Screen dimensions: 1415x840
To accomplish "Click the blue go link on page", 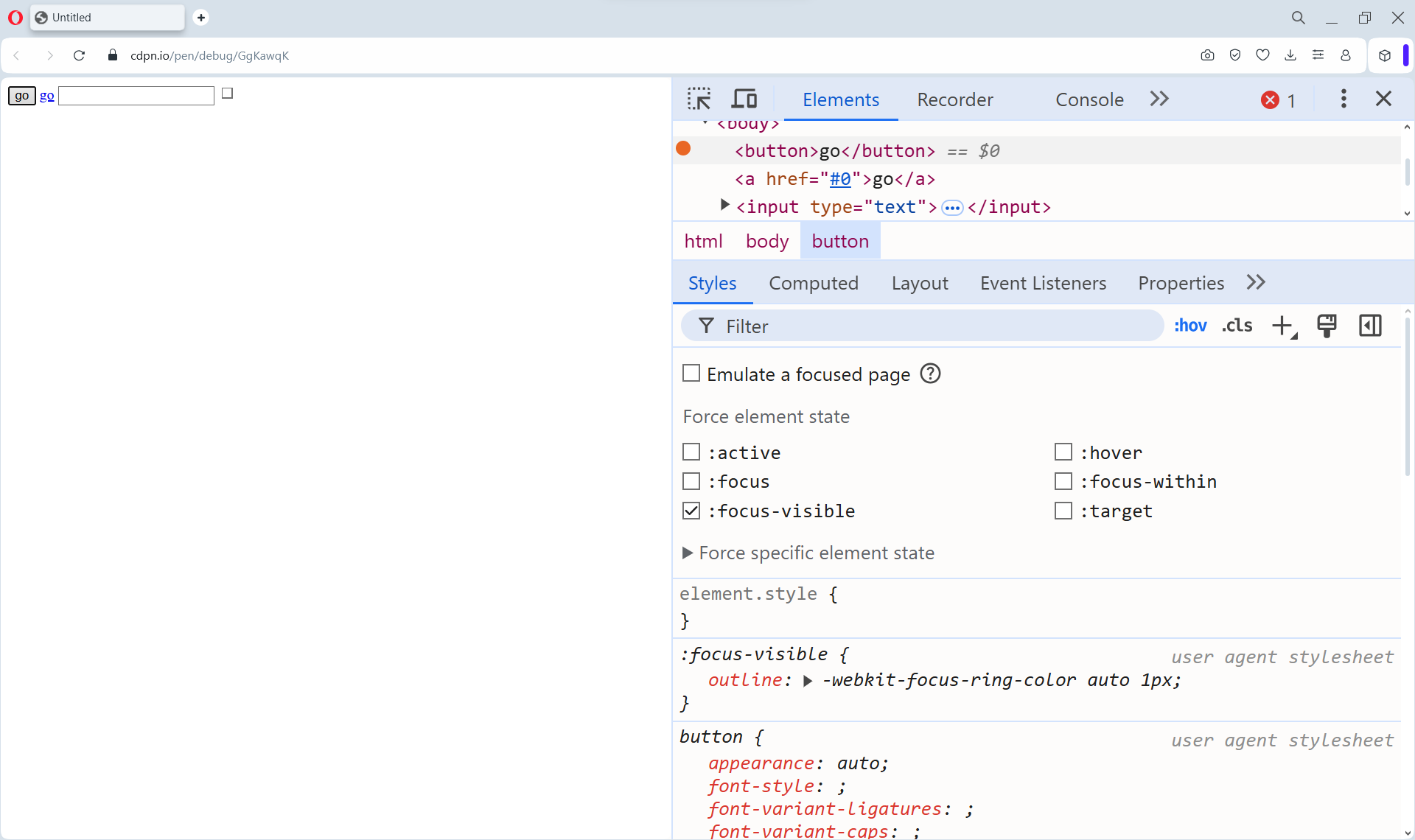I will click(46, 96).
